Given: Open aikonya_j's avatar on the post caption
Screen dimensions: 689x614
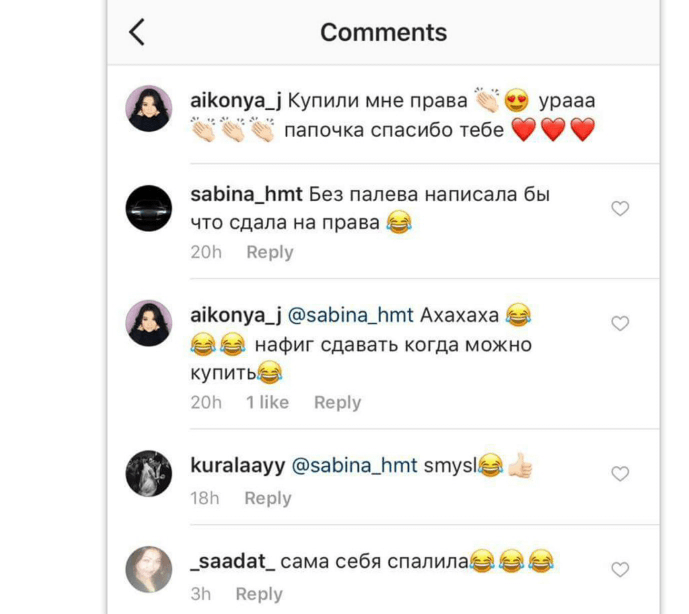Looking at the screenshot, I should point(149,108).
